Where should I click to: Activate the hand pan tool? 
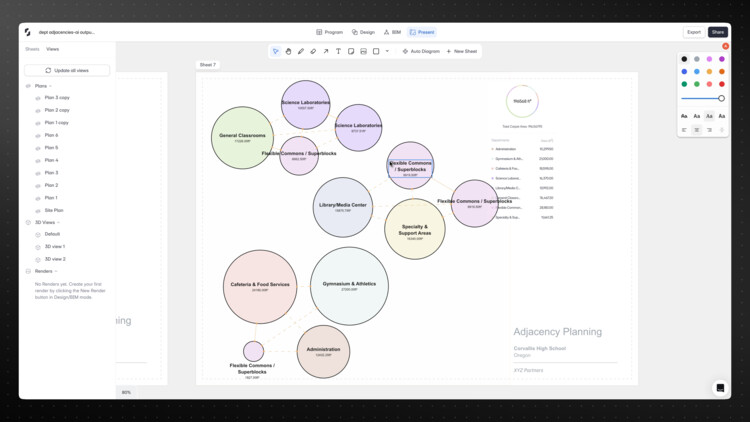click(x=288, y=51)
